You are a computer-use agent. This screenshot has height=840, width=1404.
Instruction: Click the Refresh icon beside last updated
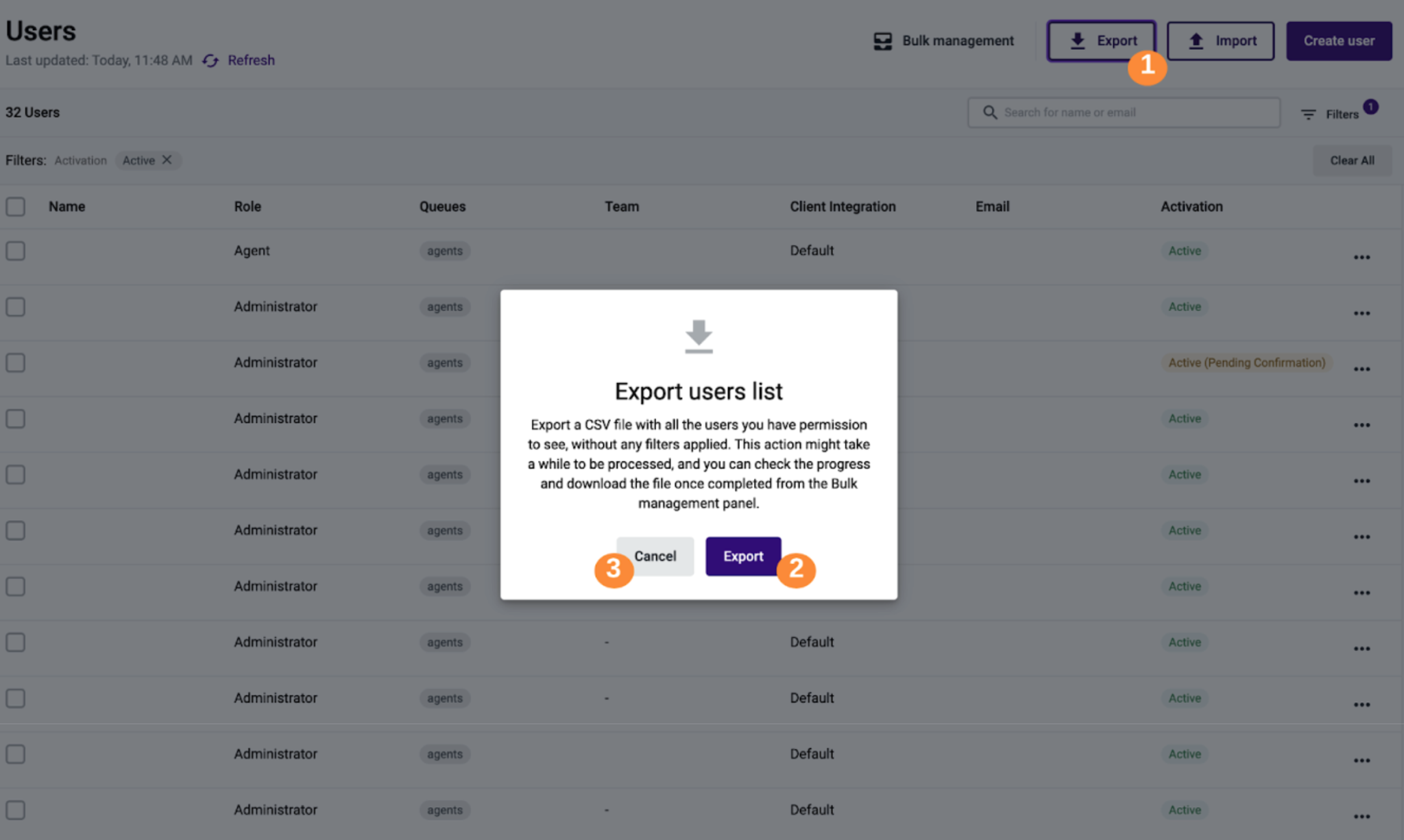tap(210, 60)
